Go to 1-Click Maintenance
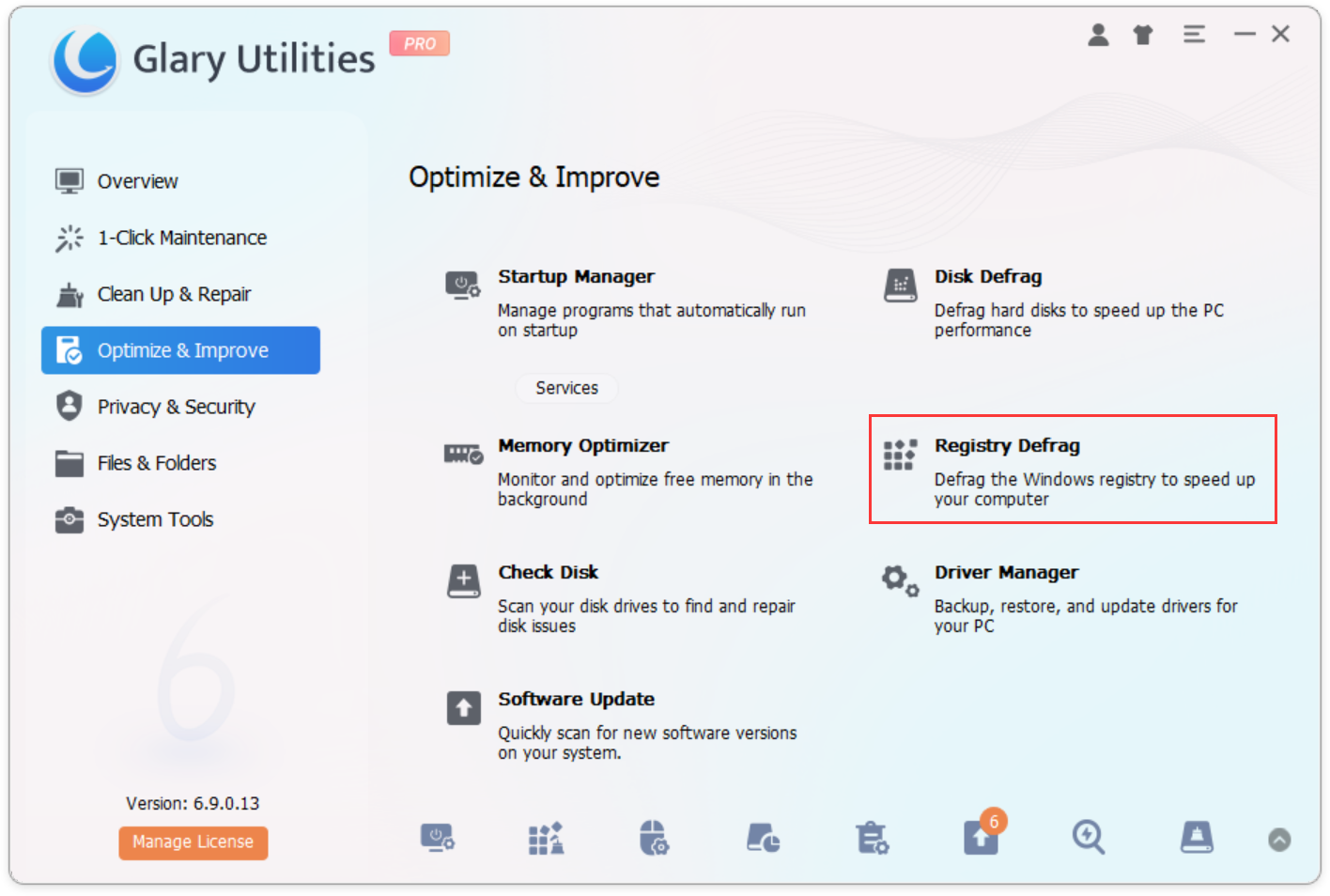Viewport: 1330px width, 896px height. 181,238
